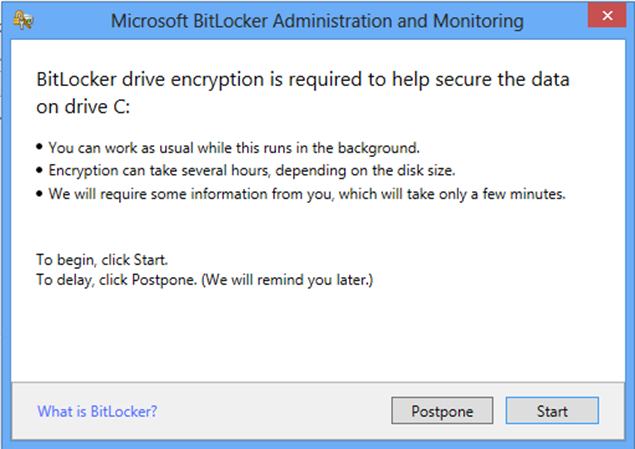Screen dimensions: 635x449
Task: Click the empty white area above the footer
Action: [x=318, y=336]
